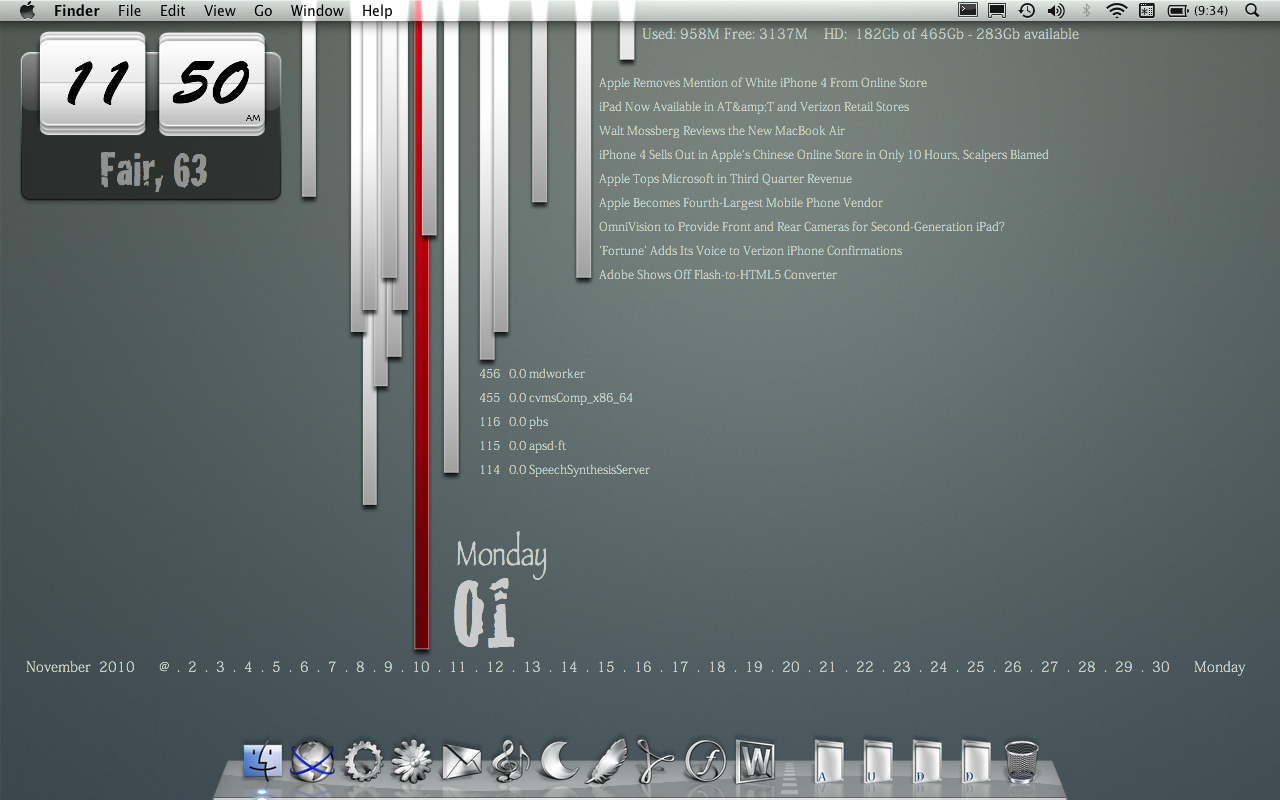The image size is (1280, 800).
Task: Open the feather quill dock icon
Action: pos(607,761)
